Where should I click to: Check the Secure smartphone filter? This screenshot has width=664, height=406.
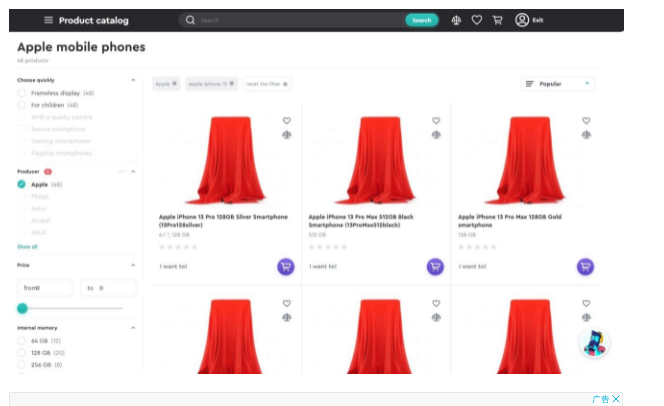[22, 129]
